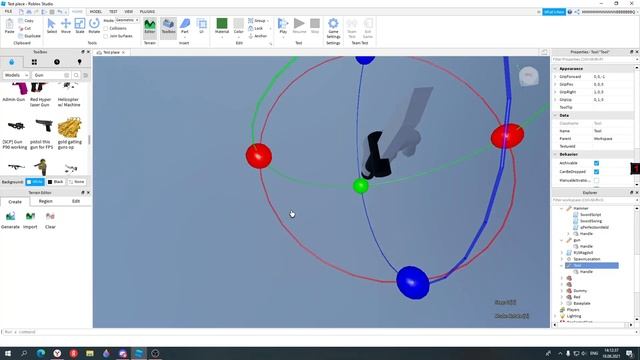Click Duplicate in the Clipboard group
Image resolution: width=640 pixels, height=360 pixels.
(29, 36)
